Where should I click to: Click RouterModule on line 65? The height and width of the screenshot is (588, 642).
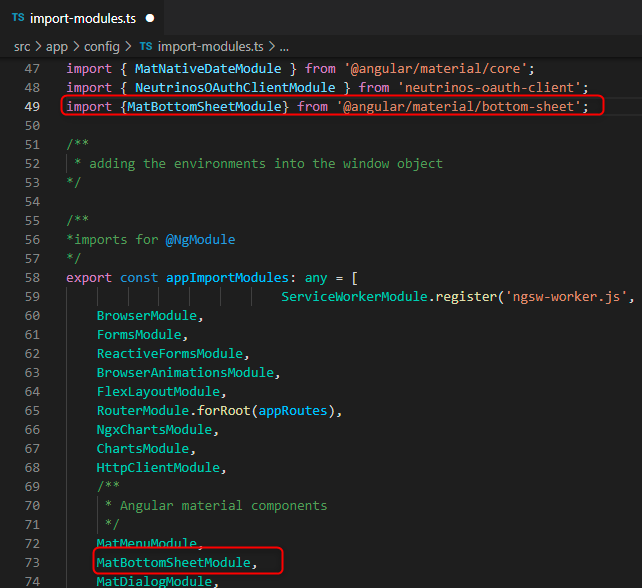pyautogui.click(x=143, y=410)
